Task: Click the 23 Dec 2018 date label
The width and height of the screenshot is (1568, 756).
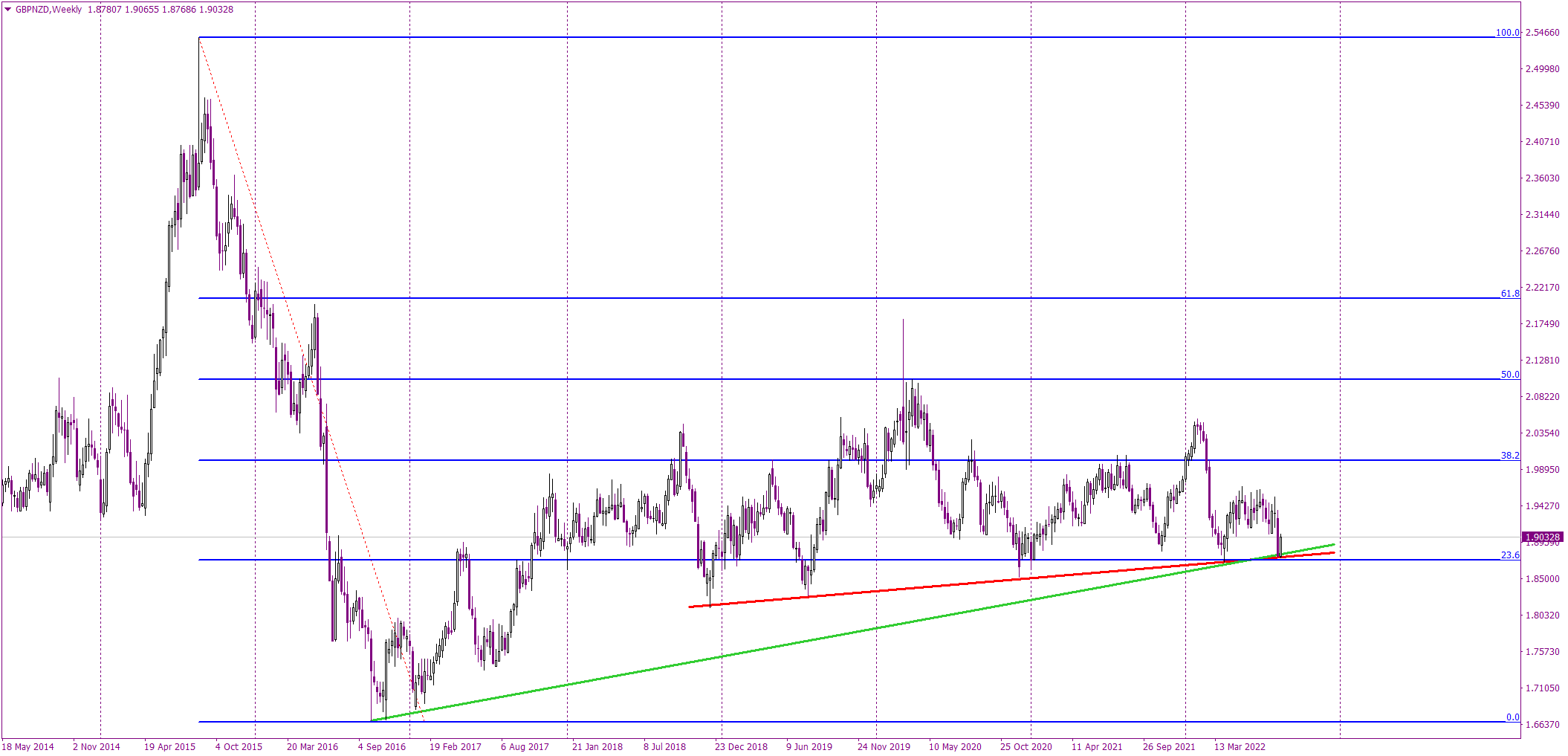Action: 741,747
